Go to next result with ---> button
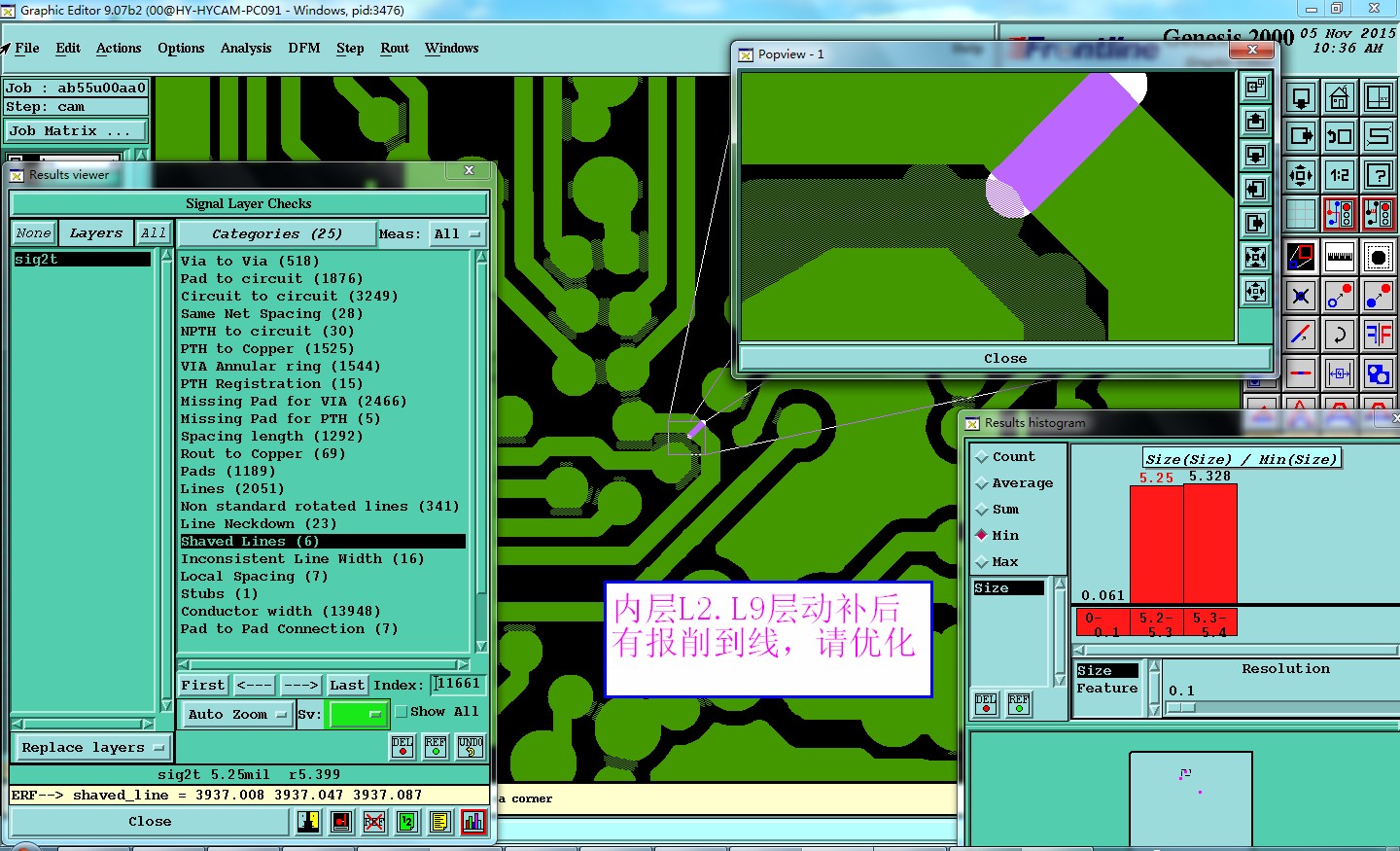This screenshot has height=851, width=1400. pos(300,686)
